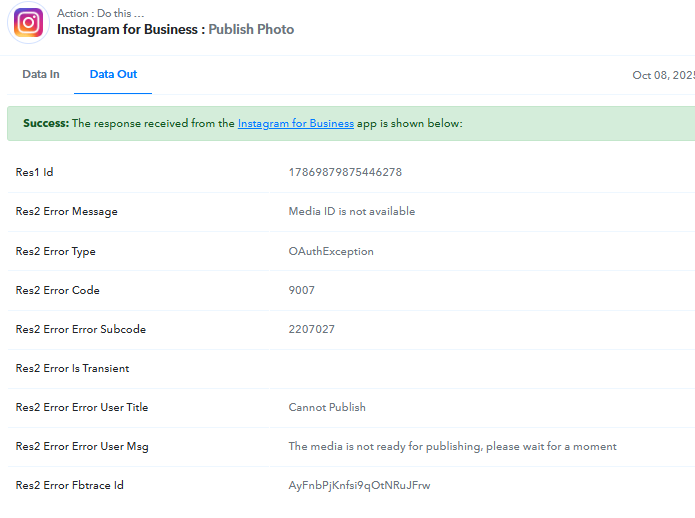Open the Instagram for Business link
695x518 pixels.
295,124
